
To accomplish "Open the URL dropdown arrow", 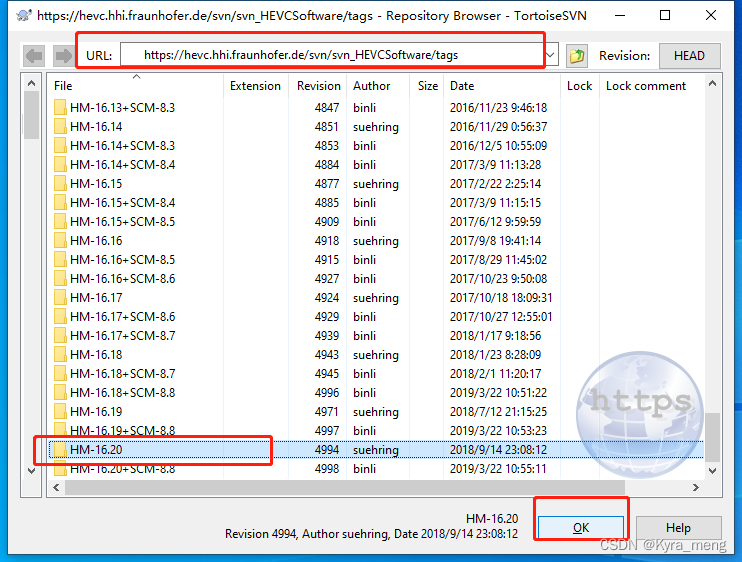I will [550, 55].
